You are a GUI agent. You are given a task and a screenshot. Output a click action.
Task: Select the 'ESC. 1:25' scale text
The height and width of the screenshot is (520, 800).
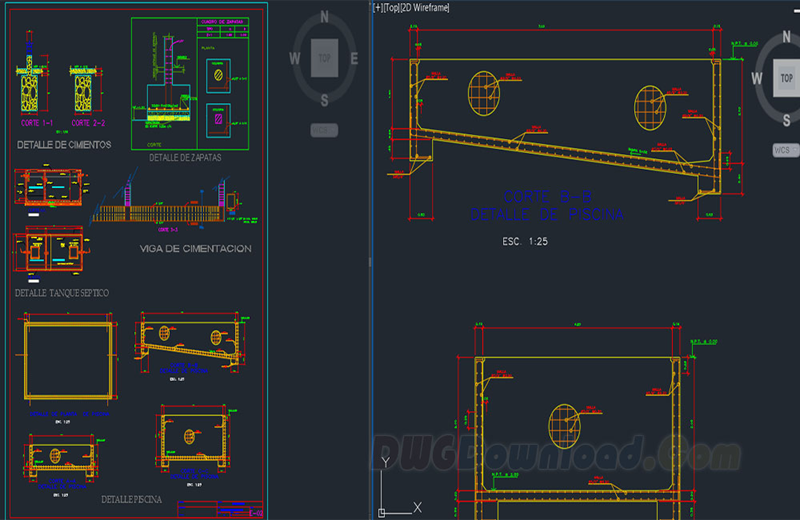click(525, 241)
